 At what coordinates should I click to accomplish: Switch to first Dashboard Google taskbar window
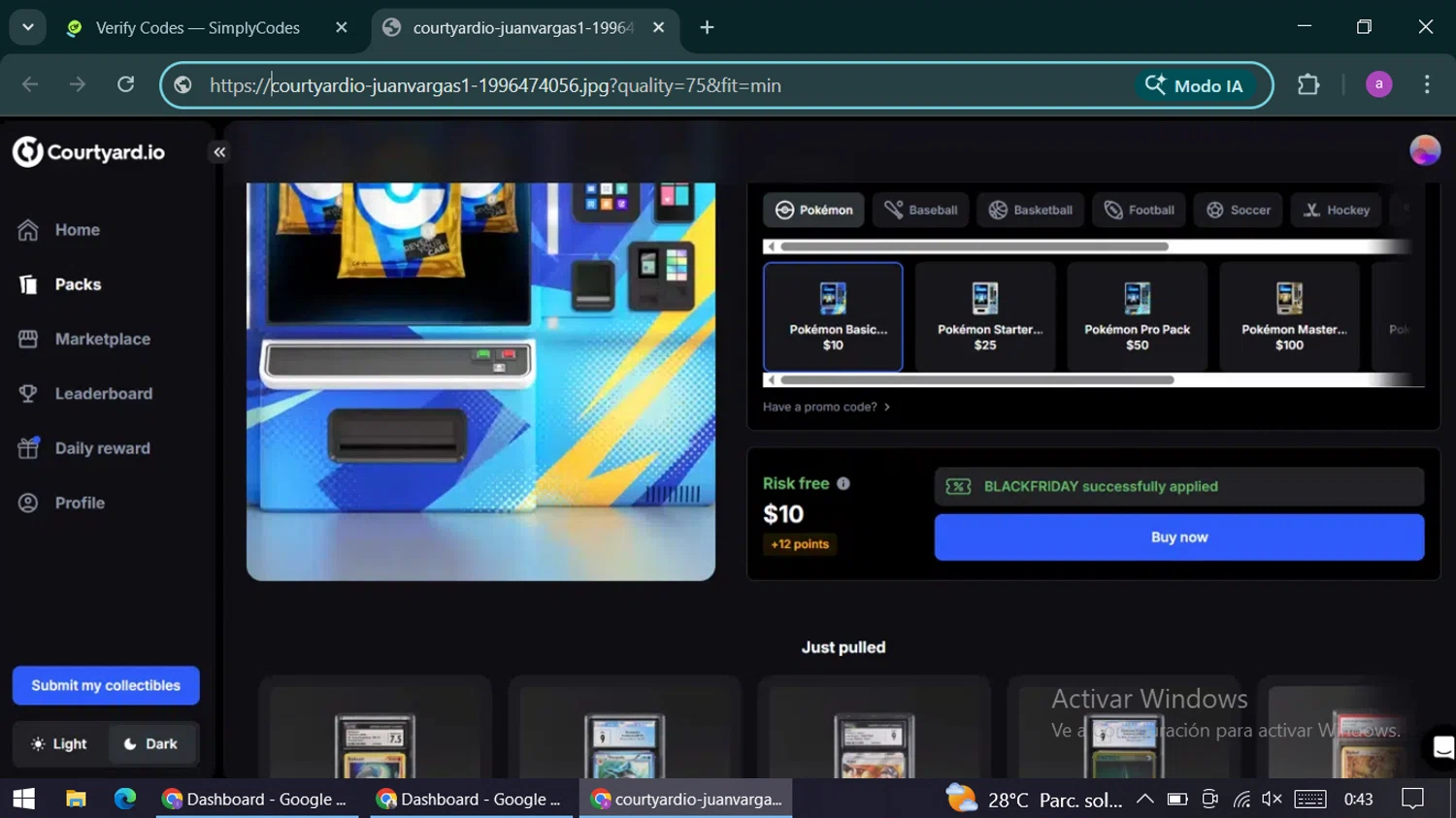257,799
